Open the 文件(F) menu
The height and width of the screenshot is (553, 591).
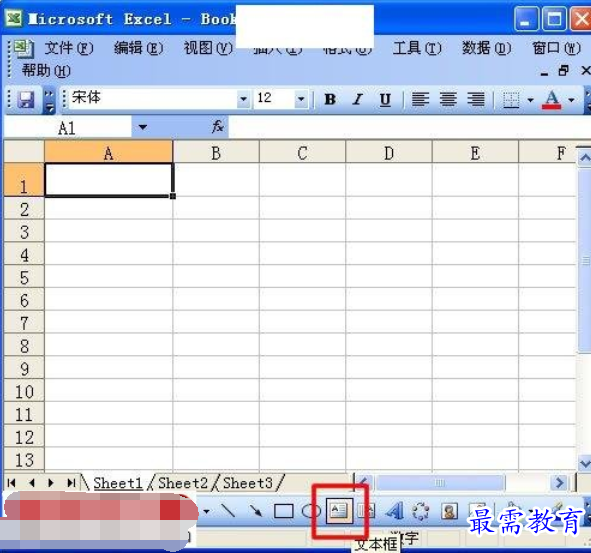click(x=69, y=48)
